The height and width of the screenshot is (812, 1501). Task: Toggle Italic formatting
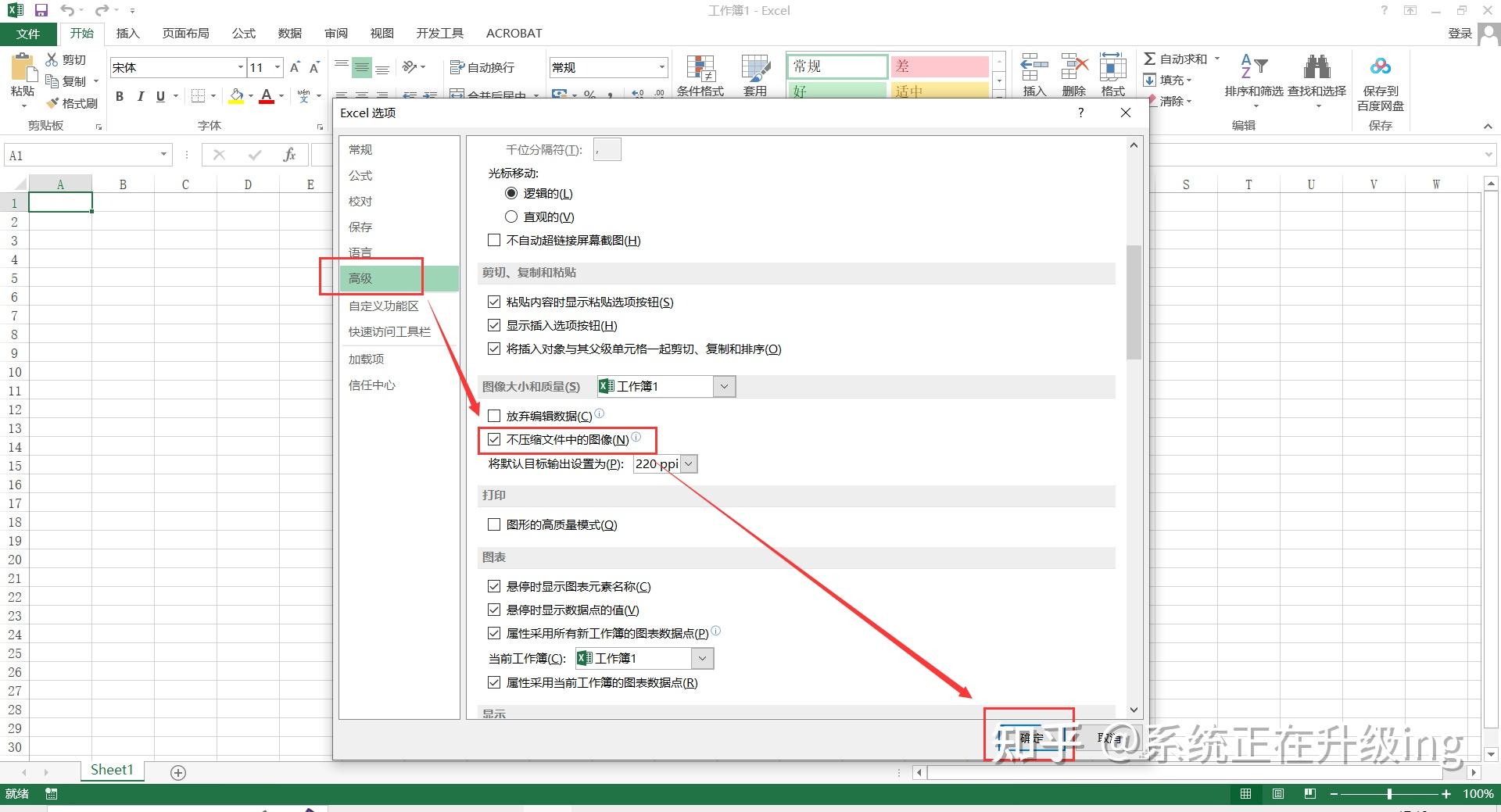140,96
